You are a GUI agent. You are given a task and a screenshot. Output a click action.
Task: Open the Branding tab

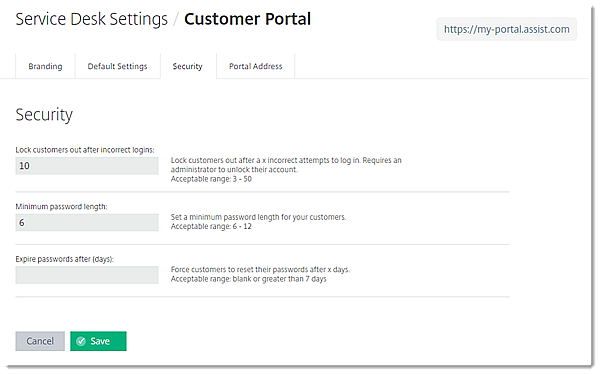pos(45,66)
